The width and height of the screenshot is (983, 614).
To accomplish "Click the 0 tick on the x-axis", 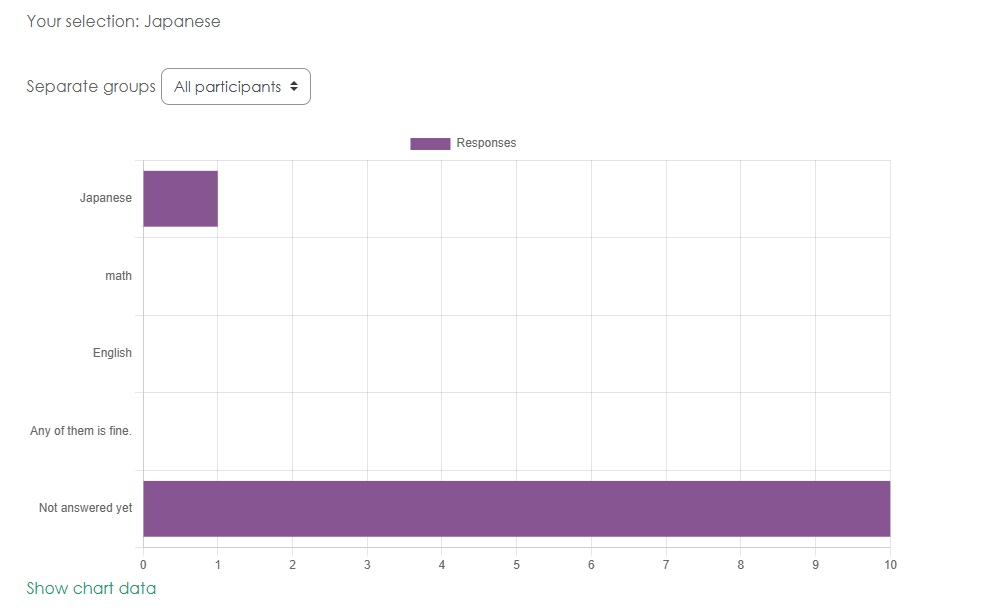I will click(x=143, y=565).
